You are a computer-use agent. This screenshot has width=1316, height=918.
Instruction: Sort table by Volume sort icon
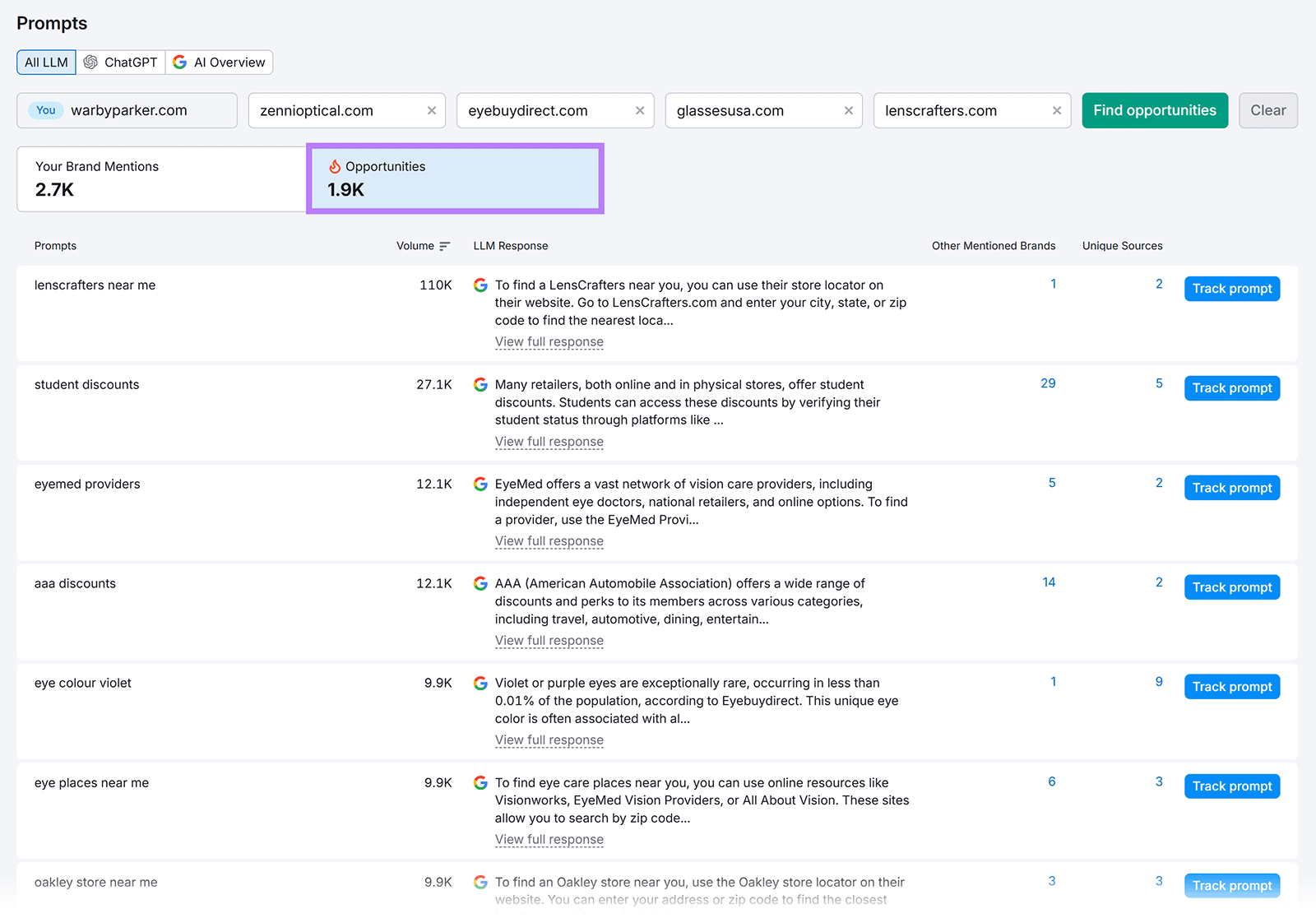point(445,246)
